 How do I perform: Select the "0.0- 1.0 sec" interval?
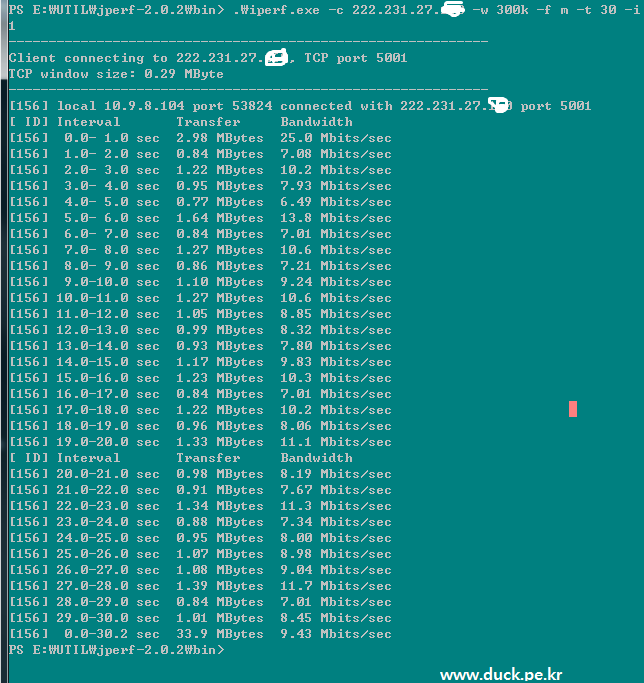click(x=112, y=138)
